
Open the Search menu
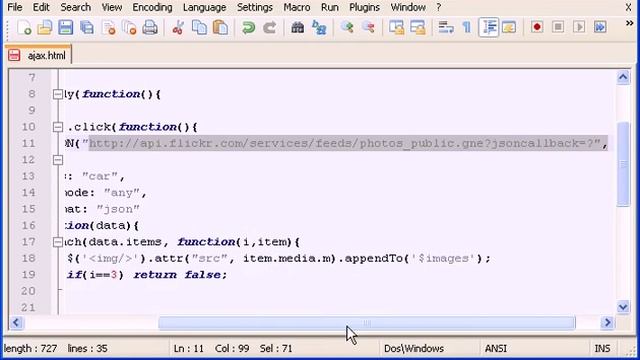(76, 7)
